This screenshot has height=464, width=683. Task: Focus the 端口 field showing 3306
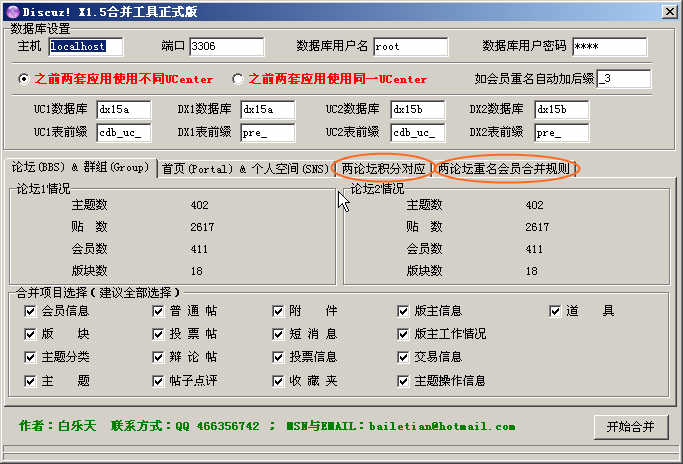[x=227, y=46]
